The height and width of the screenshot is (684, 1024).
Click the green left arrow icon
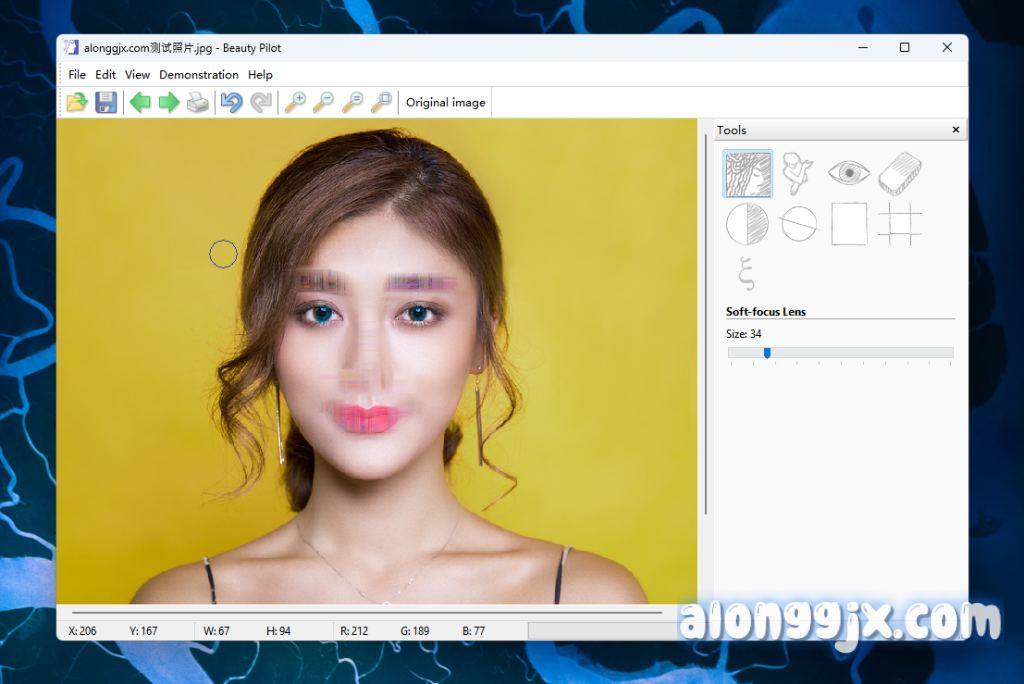[x=140, y=102]
